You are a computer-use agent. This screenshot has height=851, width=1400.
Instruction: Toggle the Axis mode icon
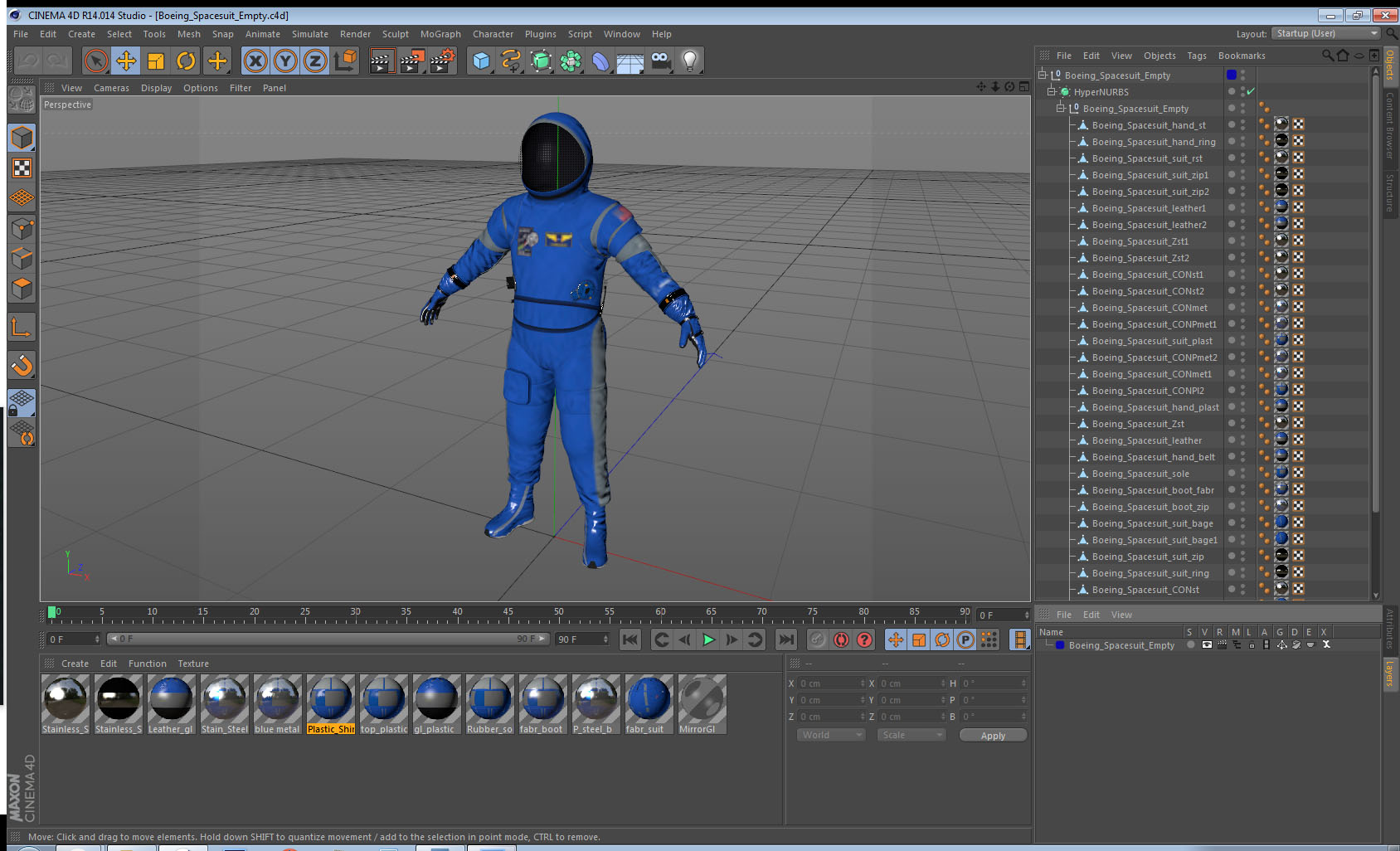[22, 328]
